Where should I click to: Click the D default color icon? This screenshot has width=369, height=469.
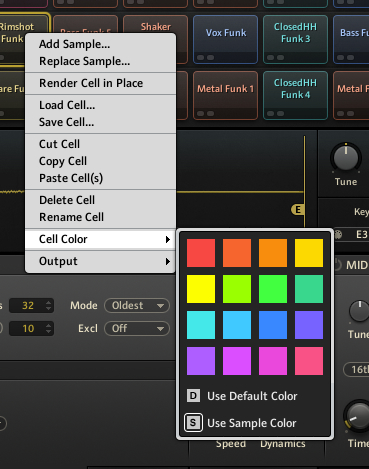click(193, 396)
